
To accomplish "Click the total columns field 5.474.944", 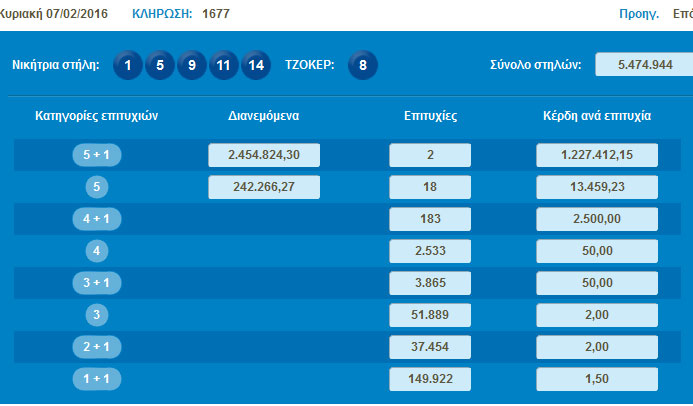I will click(643, 65).
